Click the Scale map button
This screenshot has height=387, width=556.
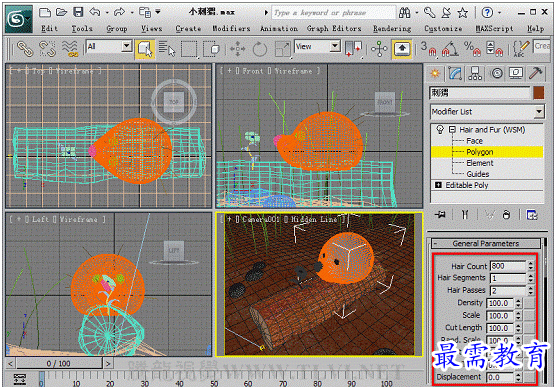click(x=529, y=316)
